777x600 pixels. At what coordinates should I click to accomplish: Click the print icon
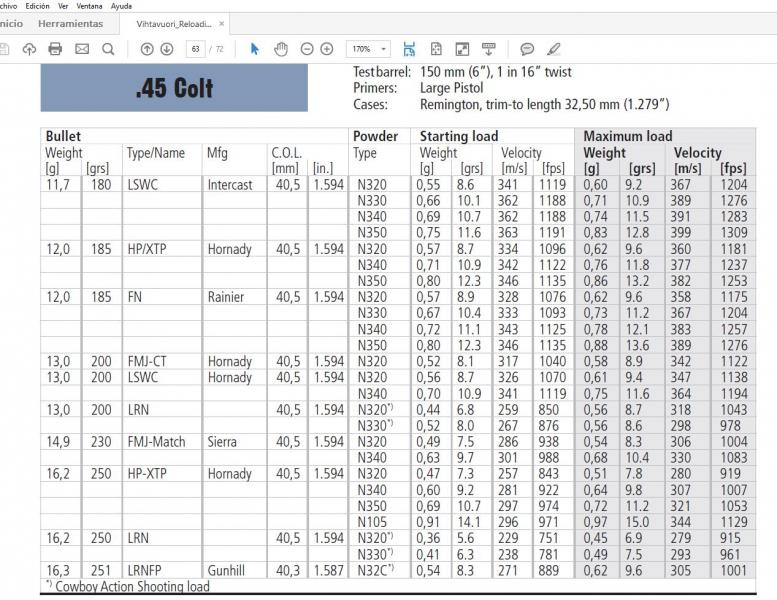(55, 49)
